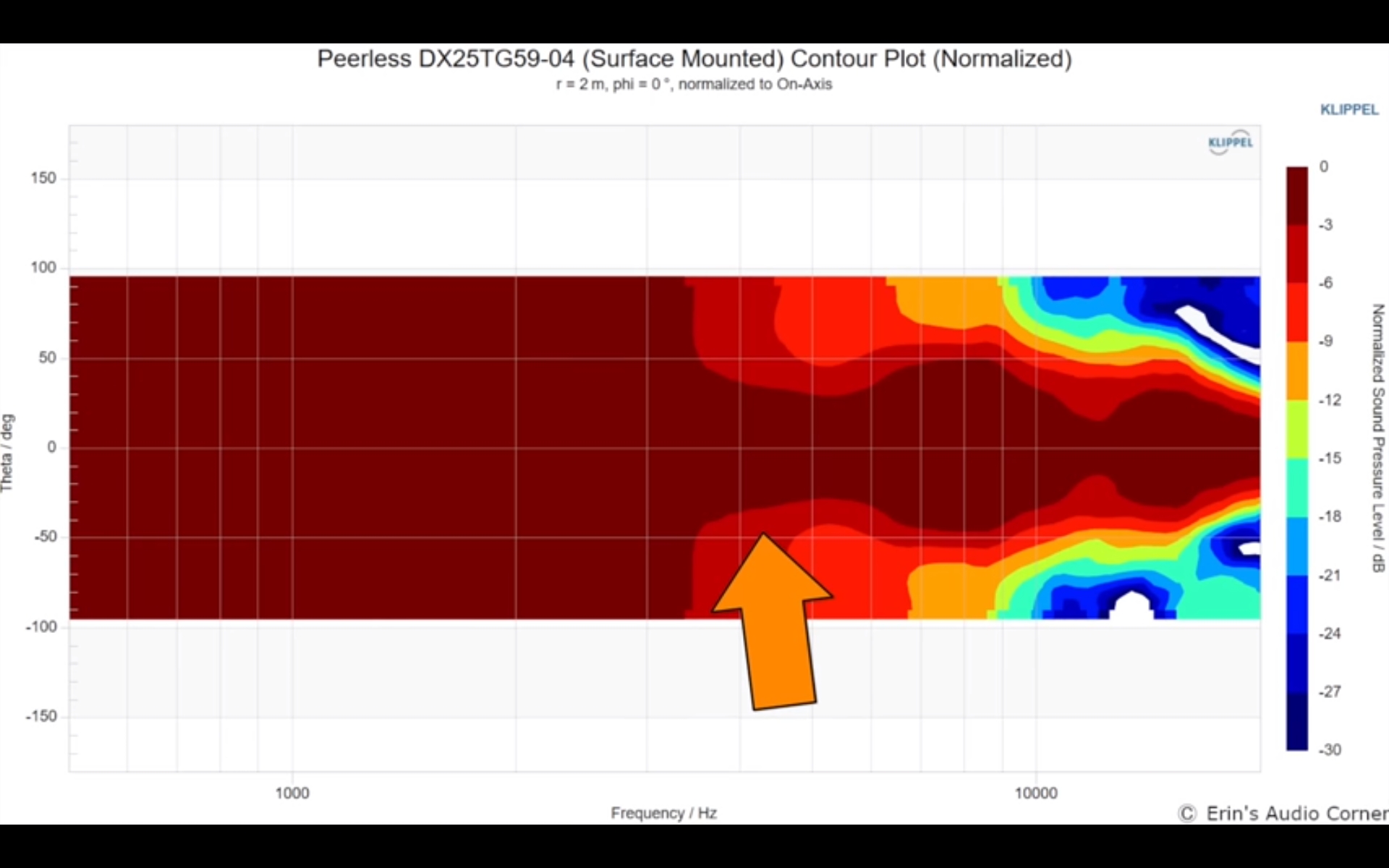Click the colorbar label '-6'
The height and width of the screenshot is (868, 1389).
pos(1325,283)
